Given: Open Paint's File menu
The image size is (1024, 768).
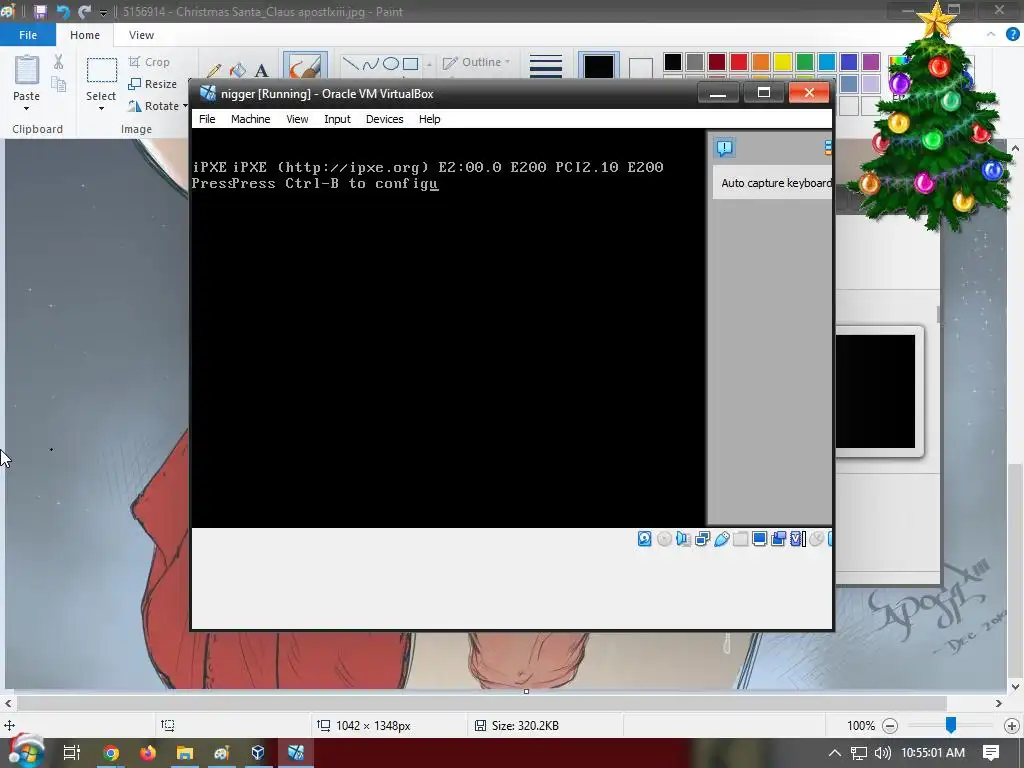Looking at the screenshot, I should pyautogui.click(x=27, y=35).
